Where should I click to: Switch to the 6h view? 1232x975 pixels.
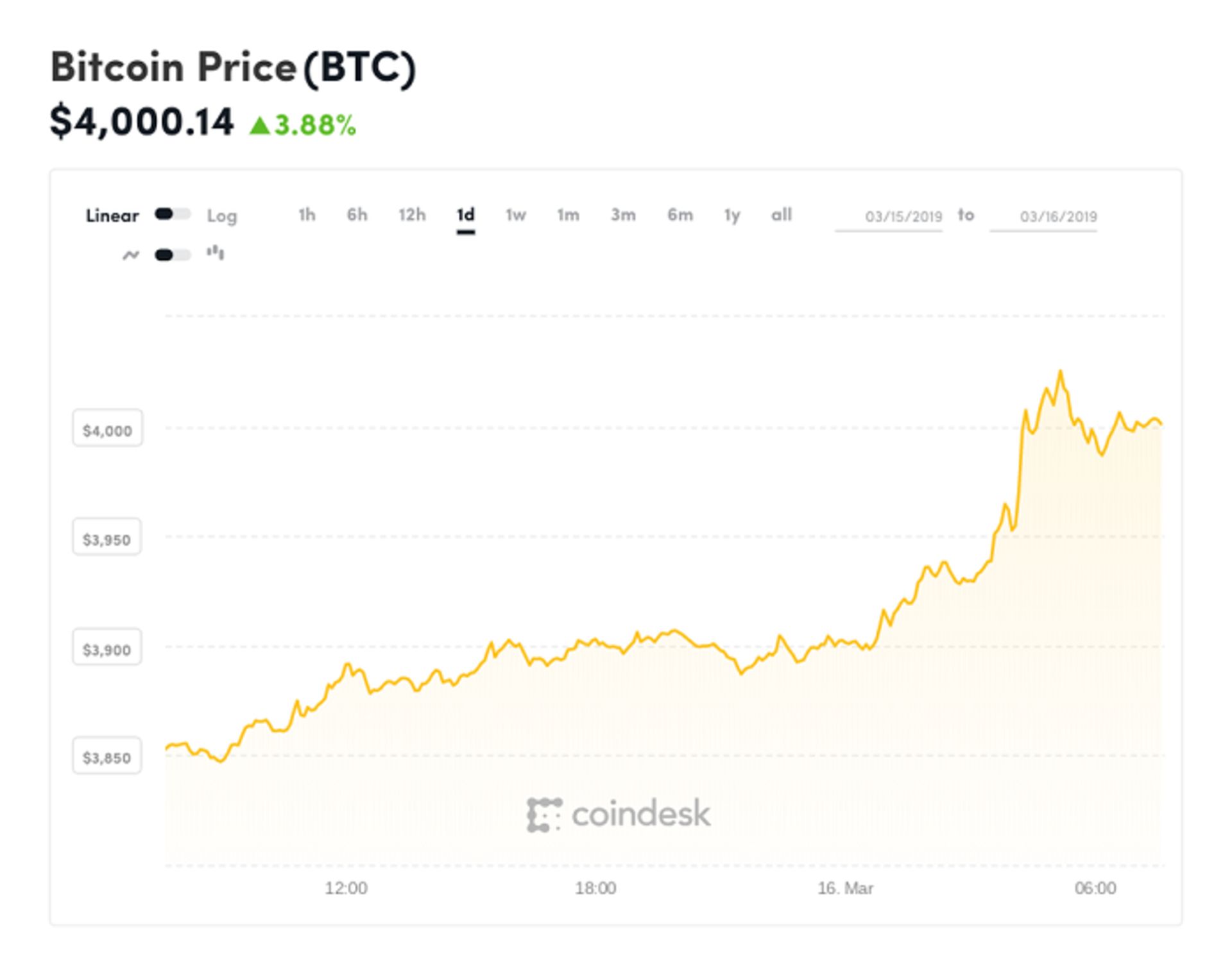pyautogui.click(x=357, y=216)
